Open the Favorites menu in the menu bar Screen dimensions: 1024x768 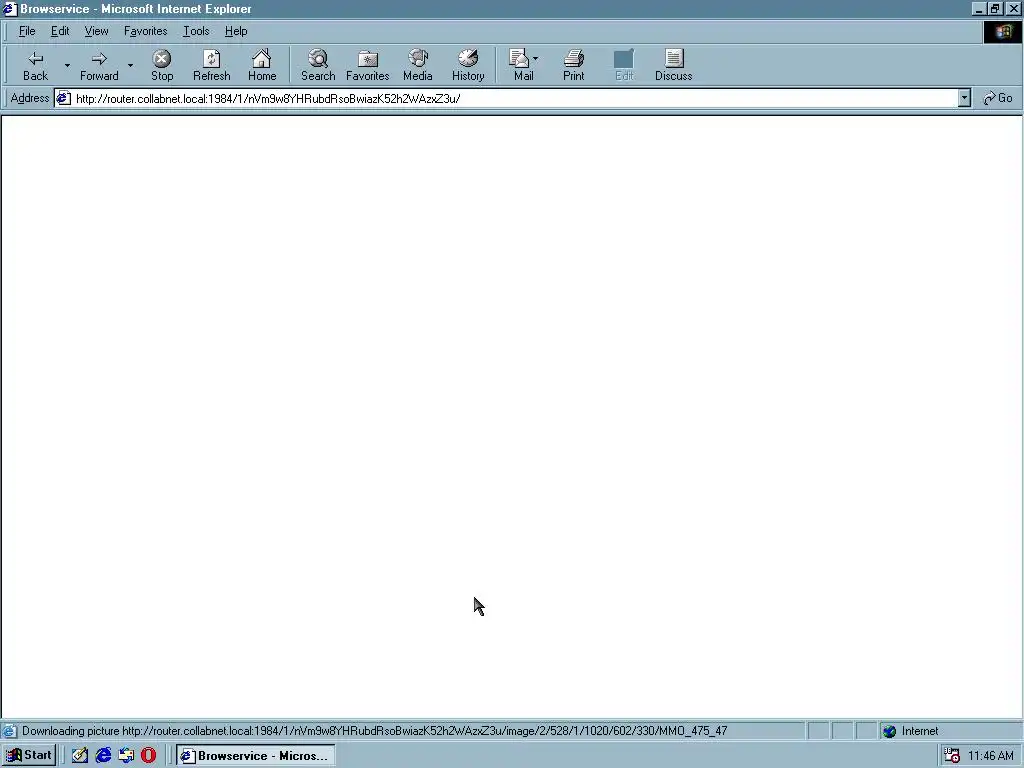pyautogui.click(x=146, y=31)
